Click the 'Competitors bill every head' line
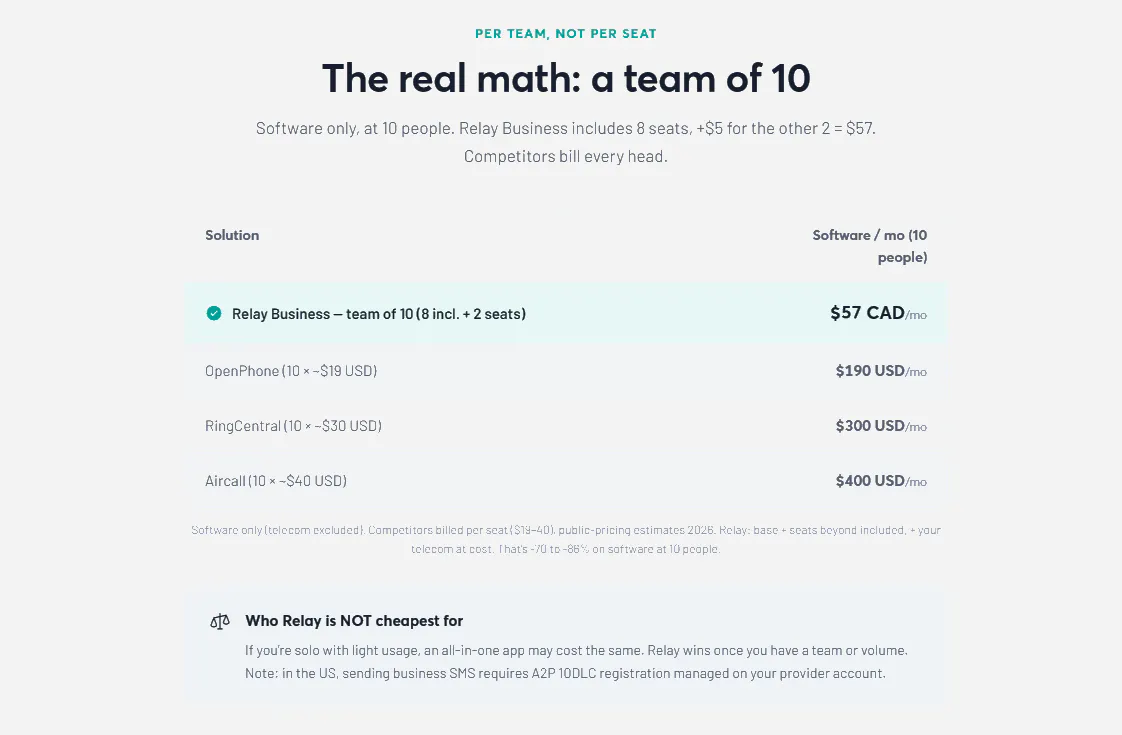Screen dimensions: 1122x735 click(565, 157)
